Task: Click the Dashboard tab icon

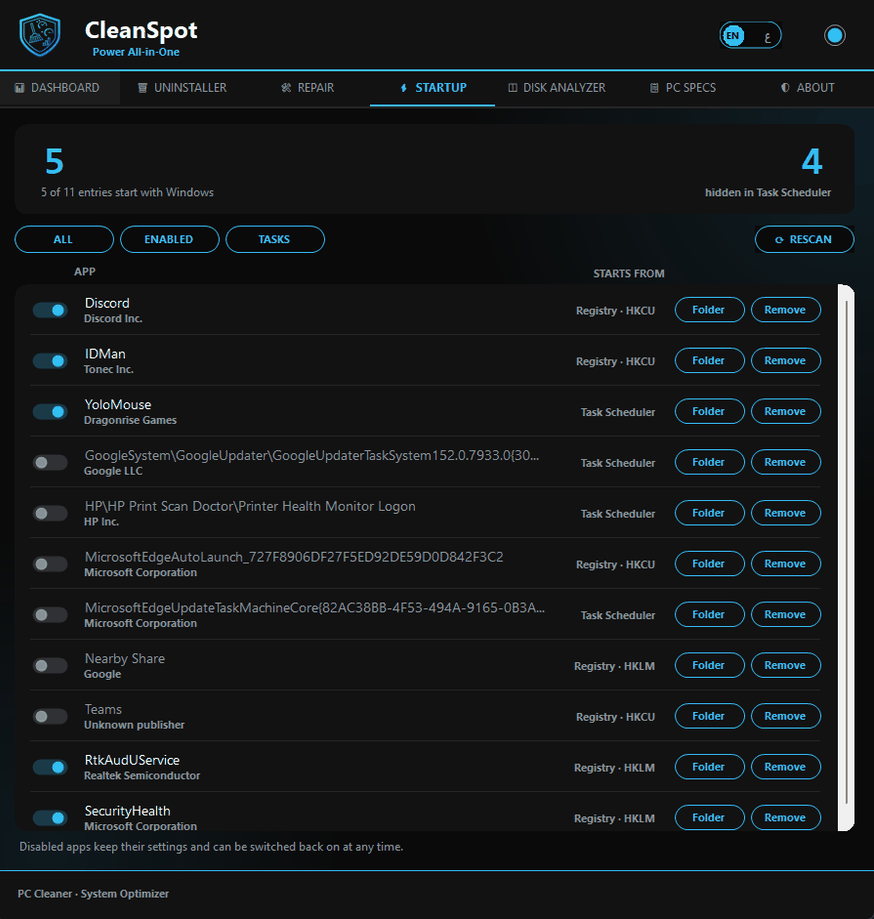Action: point(19,88)
